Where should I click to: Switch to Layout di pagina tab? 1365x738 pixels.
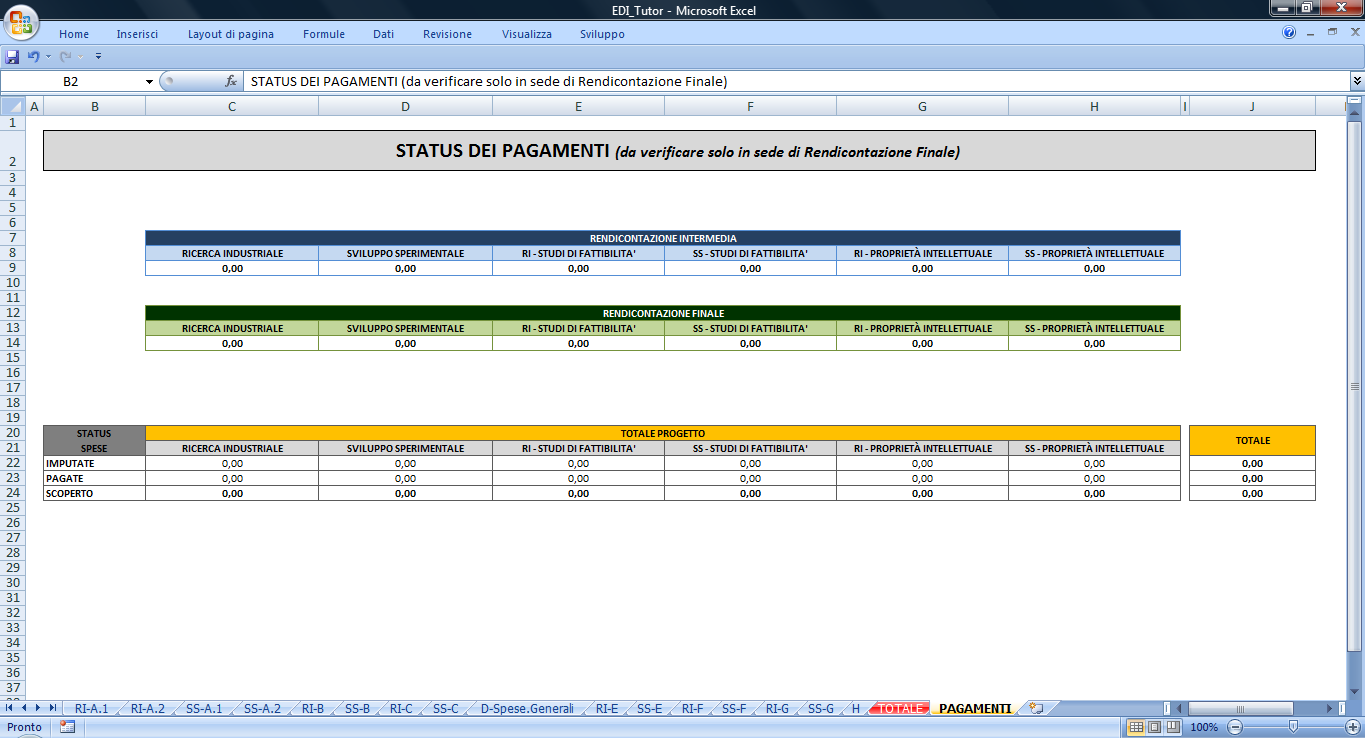point(231,34)
